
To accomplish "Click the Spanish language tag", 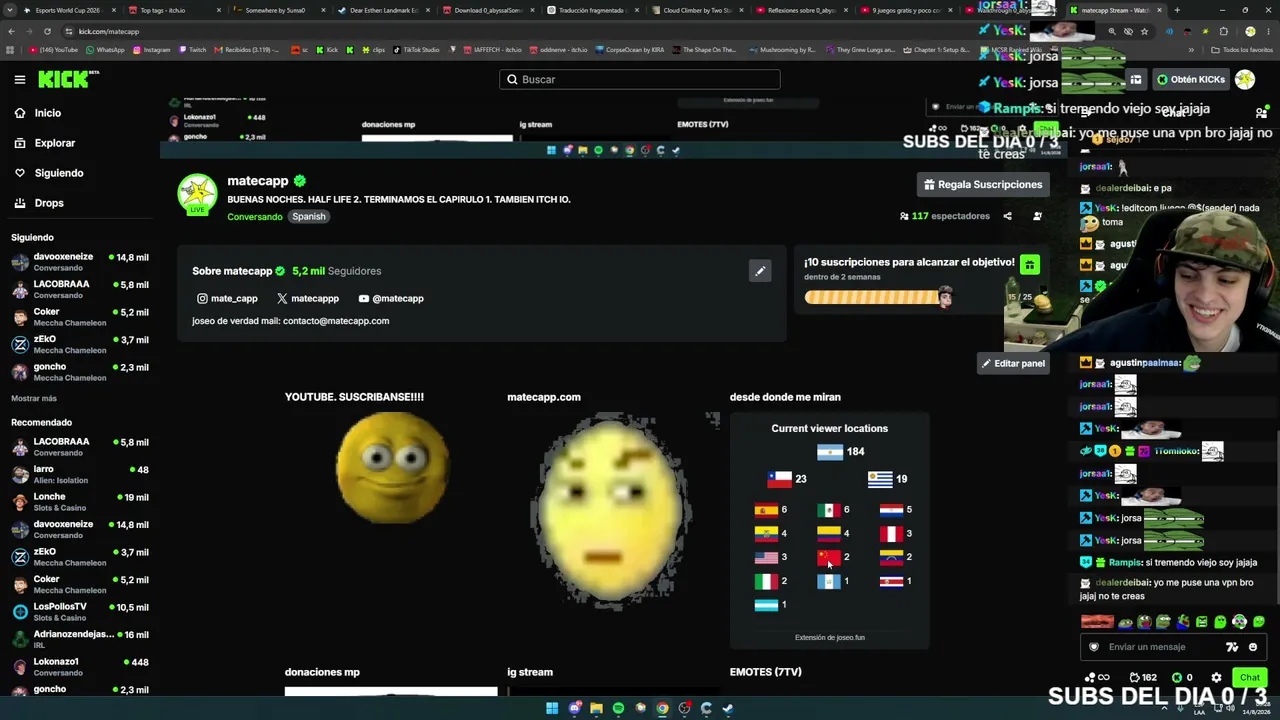I will [309, 217].
